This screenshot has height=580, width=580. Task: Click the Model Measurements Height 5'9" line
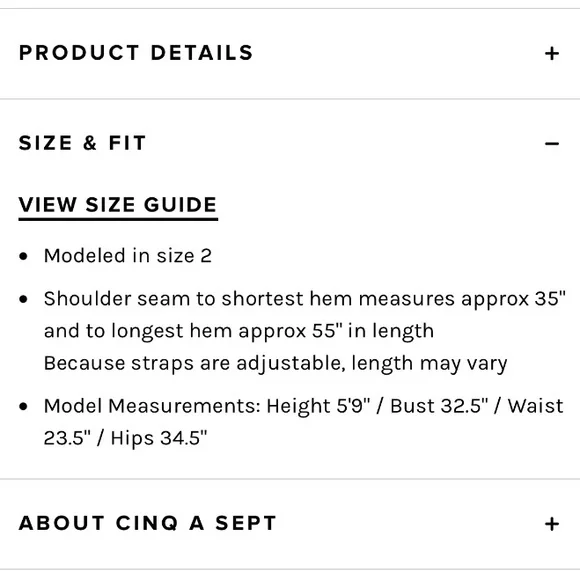tap(304, 406)
